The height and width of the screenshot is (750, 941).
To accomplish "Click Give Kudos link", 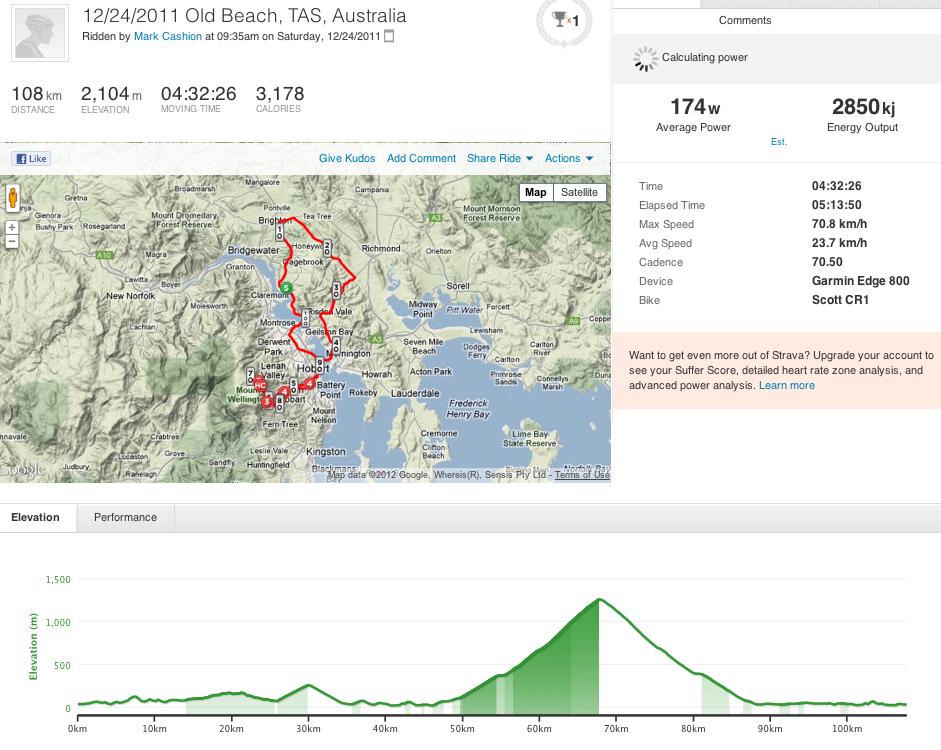I will [x=348, y=158].
